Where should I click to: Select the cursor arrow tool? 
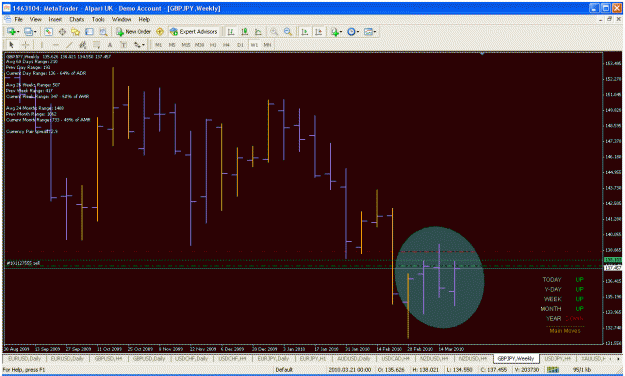(x=11, y=45)
